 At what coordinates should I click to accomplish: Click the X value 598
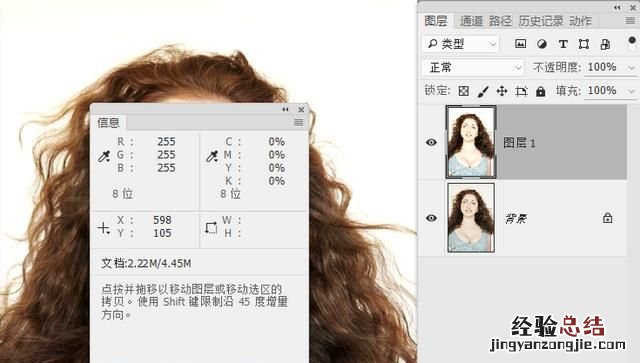click(162, 220)
